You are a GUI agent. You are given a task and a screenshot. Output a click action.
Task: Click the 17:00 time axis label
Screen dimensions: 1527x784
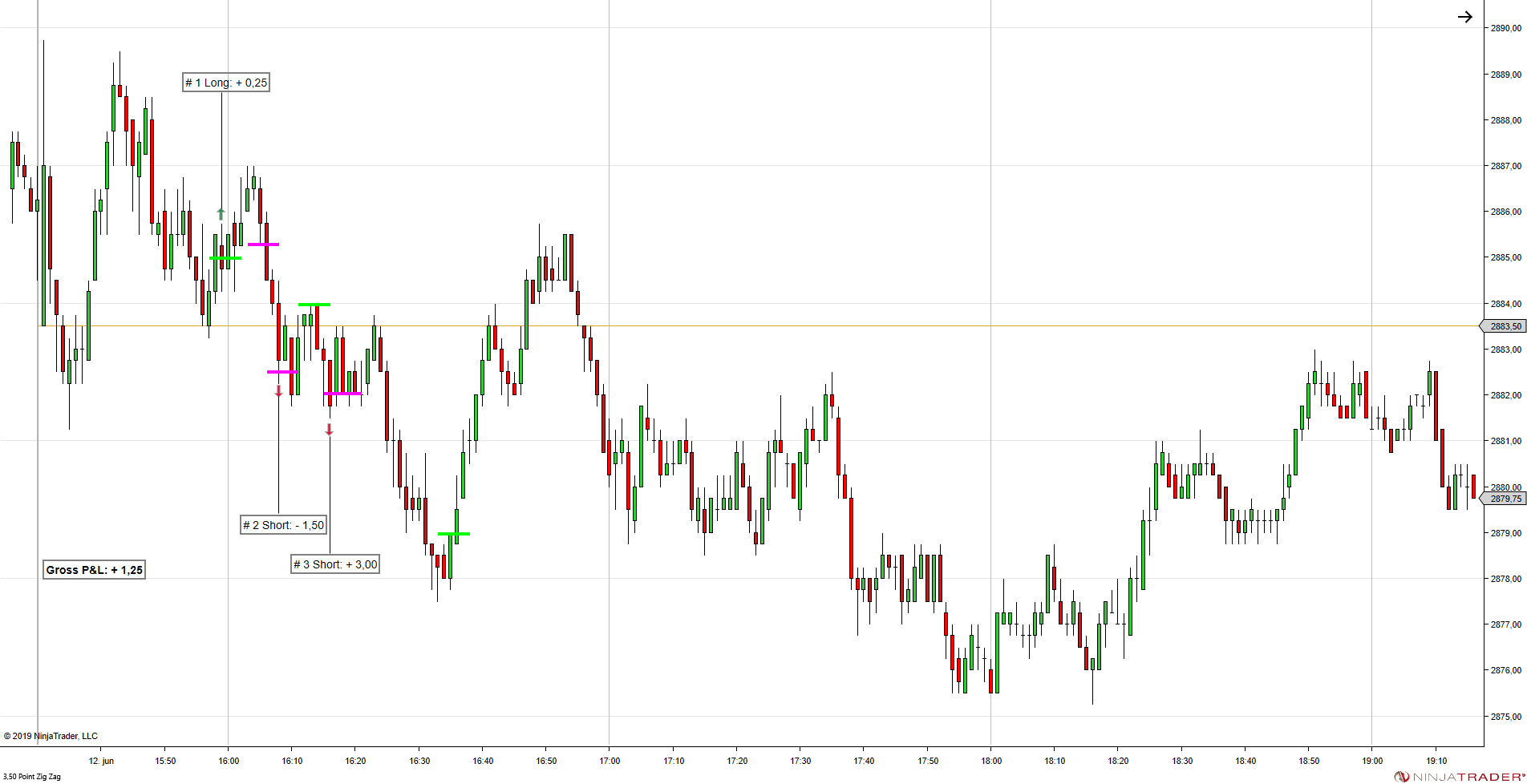pyautogui.click(x=610, y=761)
